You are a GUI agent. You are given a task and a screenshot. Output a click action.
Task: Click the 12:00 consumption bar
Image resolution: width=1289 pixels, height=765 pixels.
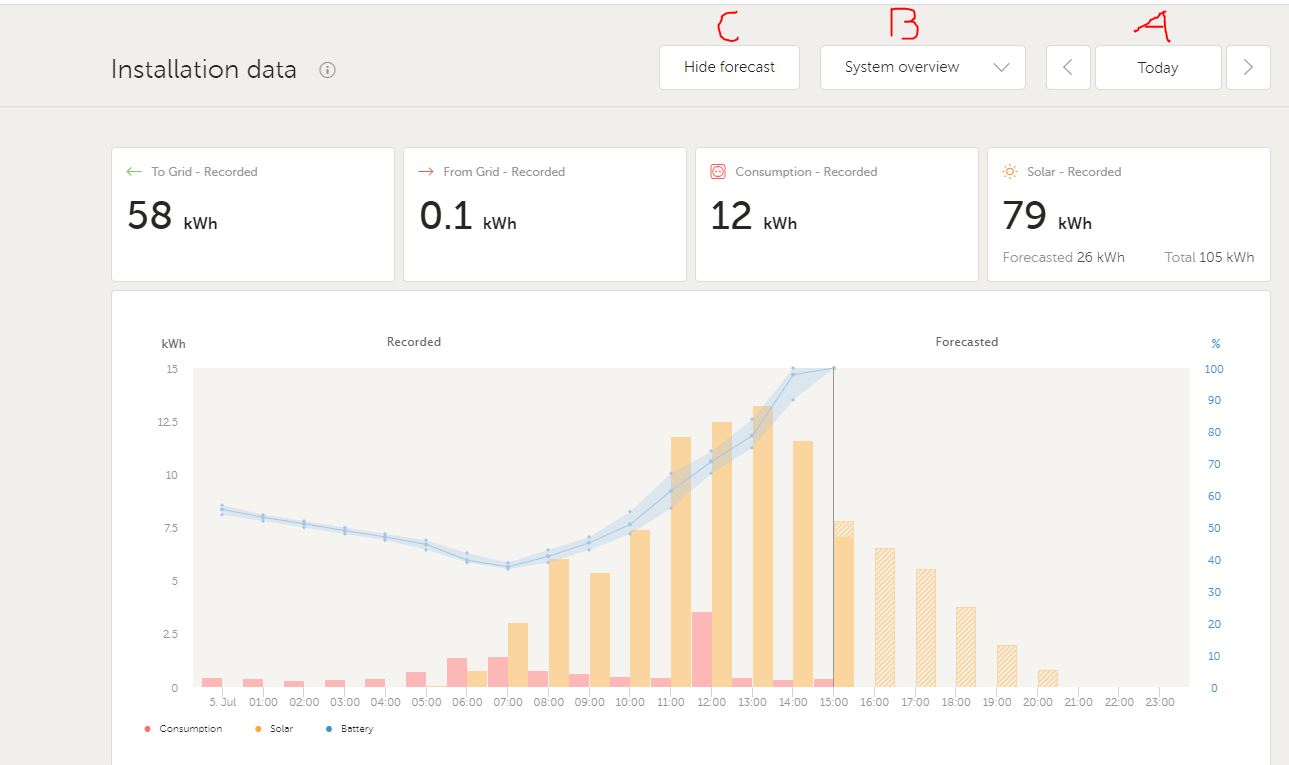tap(702, 650)
